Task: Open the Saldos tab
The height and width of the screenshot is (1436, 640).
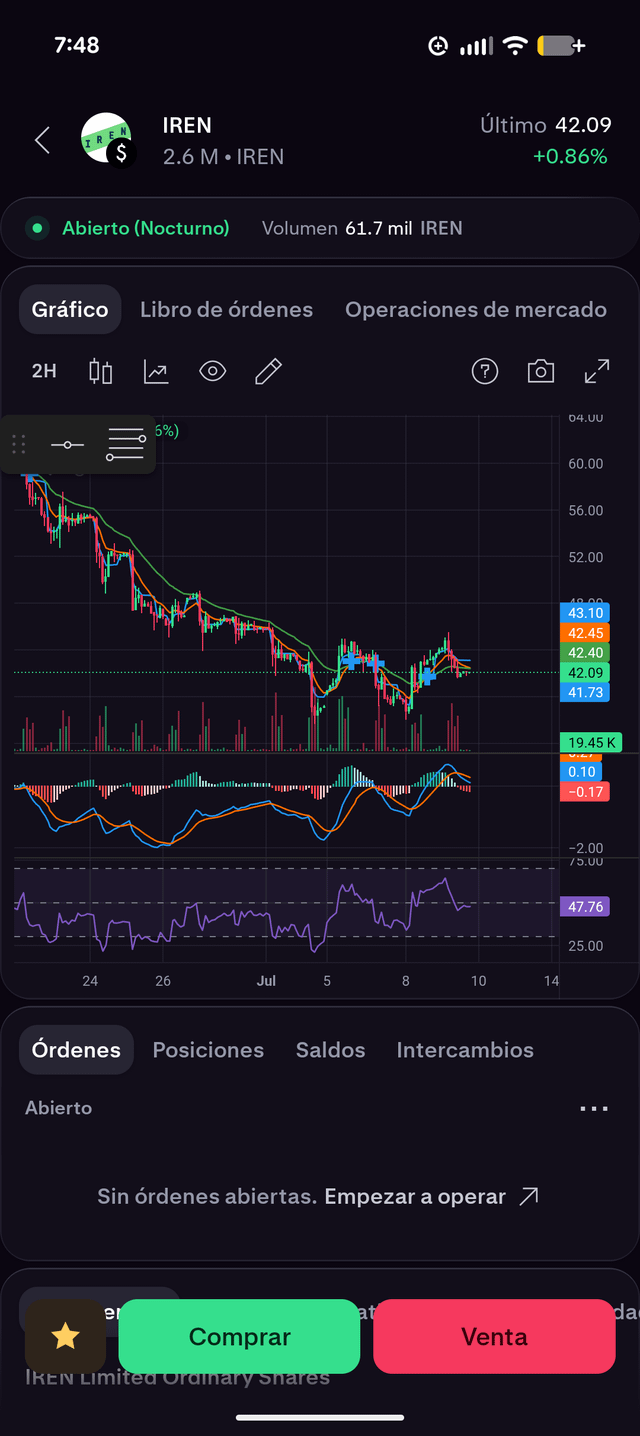Action: [330, 1050]
